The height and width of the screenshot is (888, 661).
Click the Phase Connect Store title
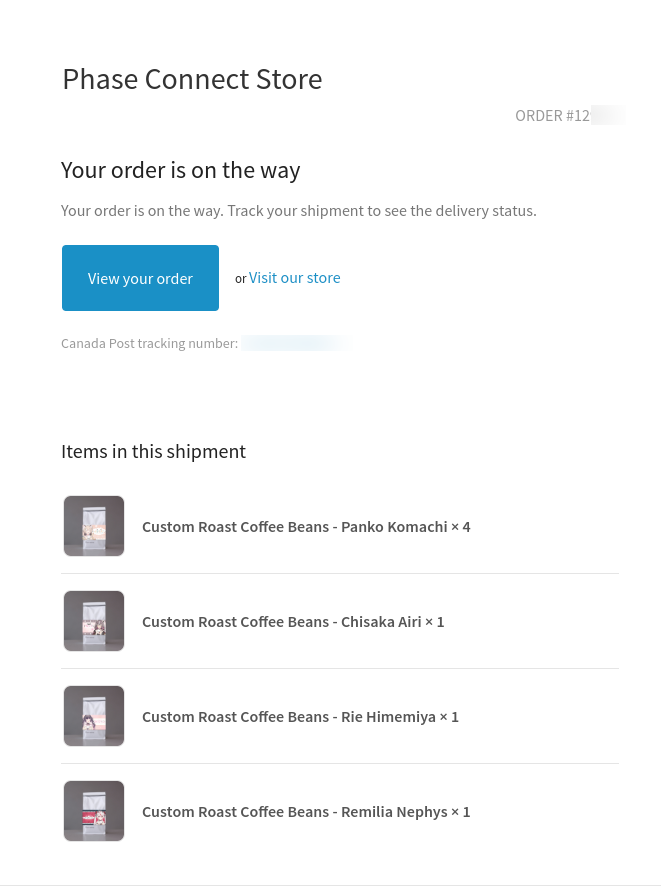[x=192, y=79]
